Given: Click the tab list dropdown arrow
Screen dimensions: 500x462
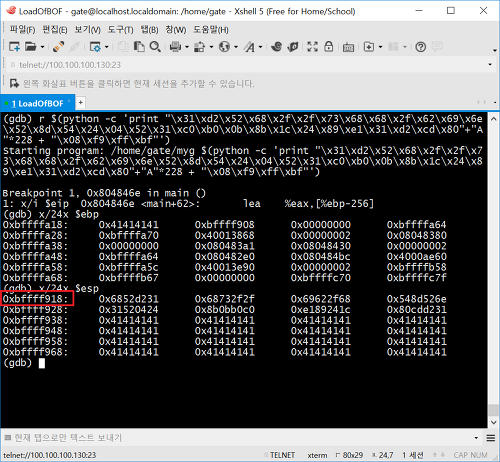Looking at the screenshot, I should [495, 103].
